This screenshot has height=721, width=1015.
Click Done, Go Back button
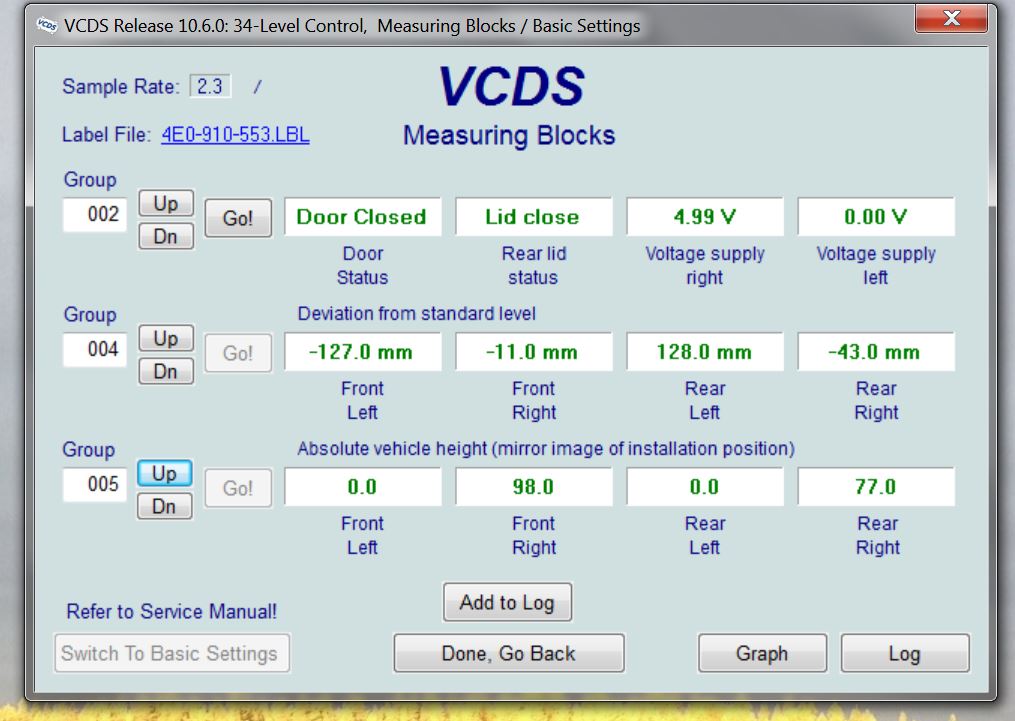click(508, 654)
